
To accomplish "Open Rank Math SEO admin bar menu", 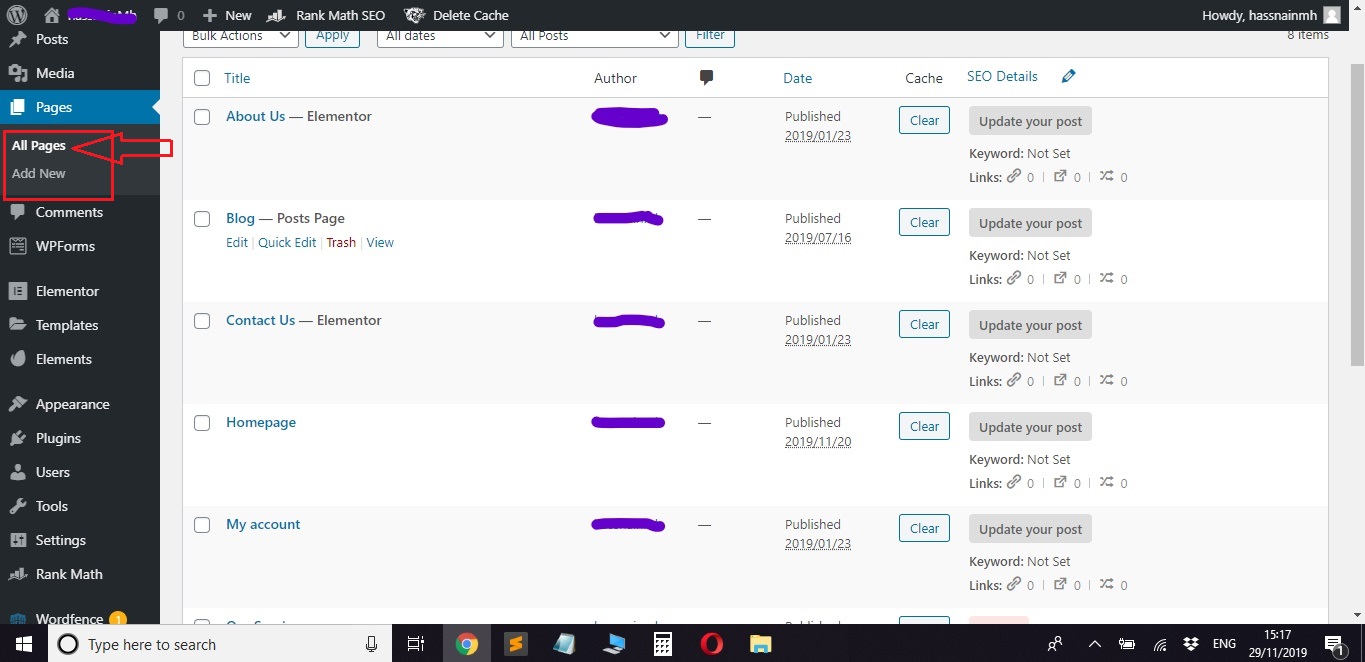I will point(326,15).
